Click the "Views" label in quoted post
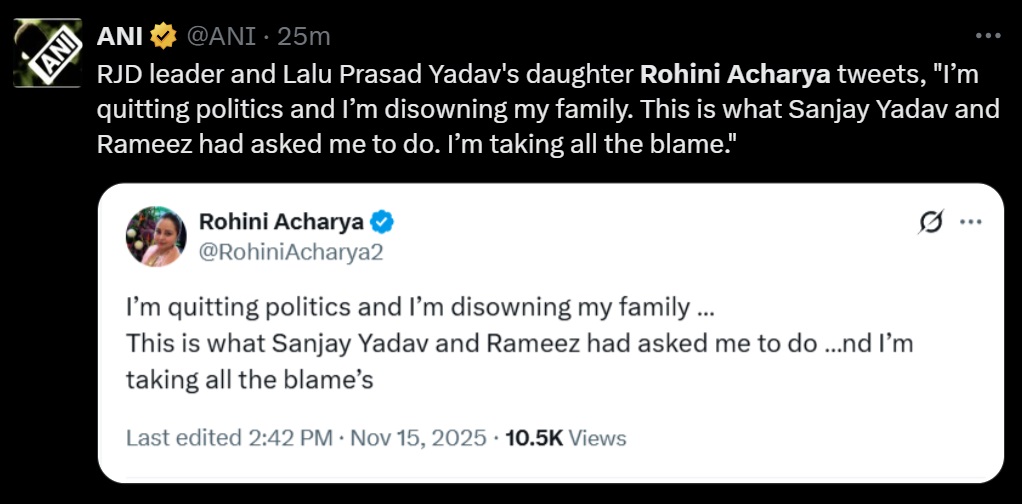 point(598,438)
